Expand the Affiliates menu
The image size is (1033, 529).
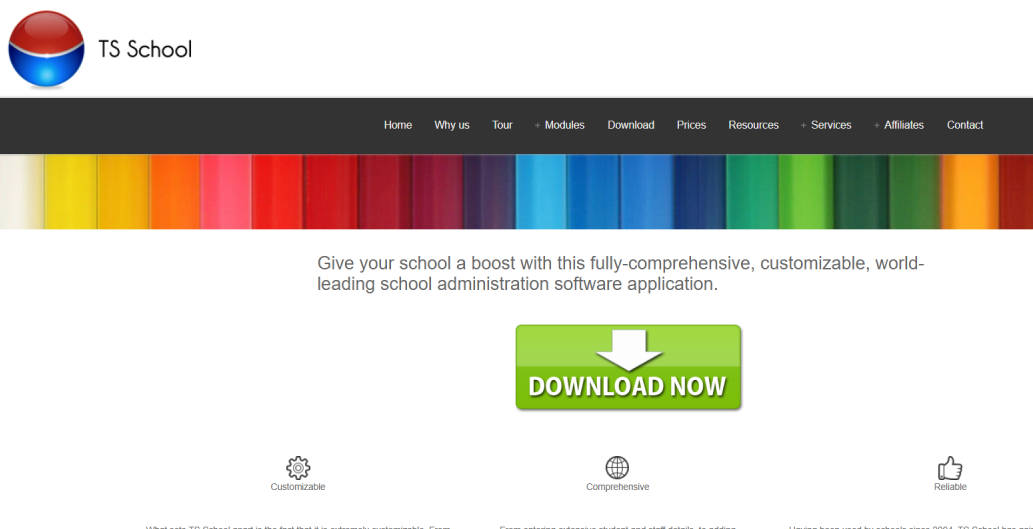click(x=898, y=125)
